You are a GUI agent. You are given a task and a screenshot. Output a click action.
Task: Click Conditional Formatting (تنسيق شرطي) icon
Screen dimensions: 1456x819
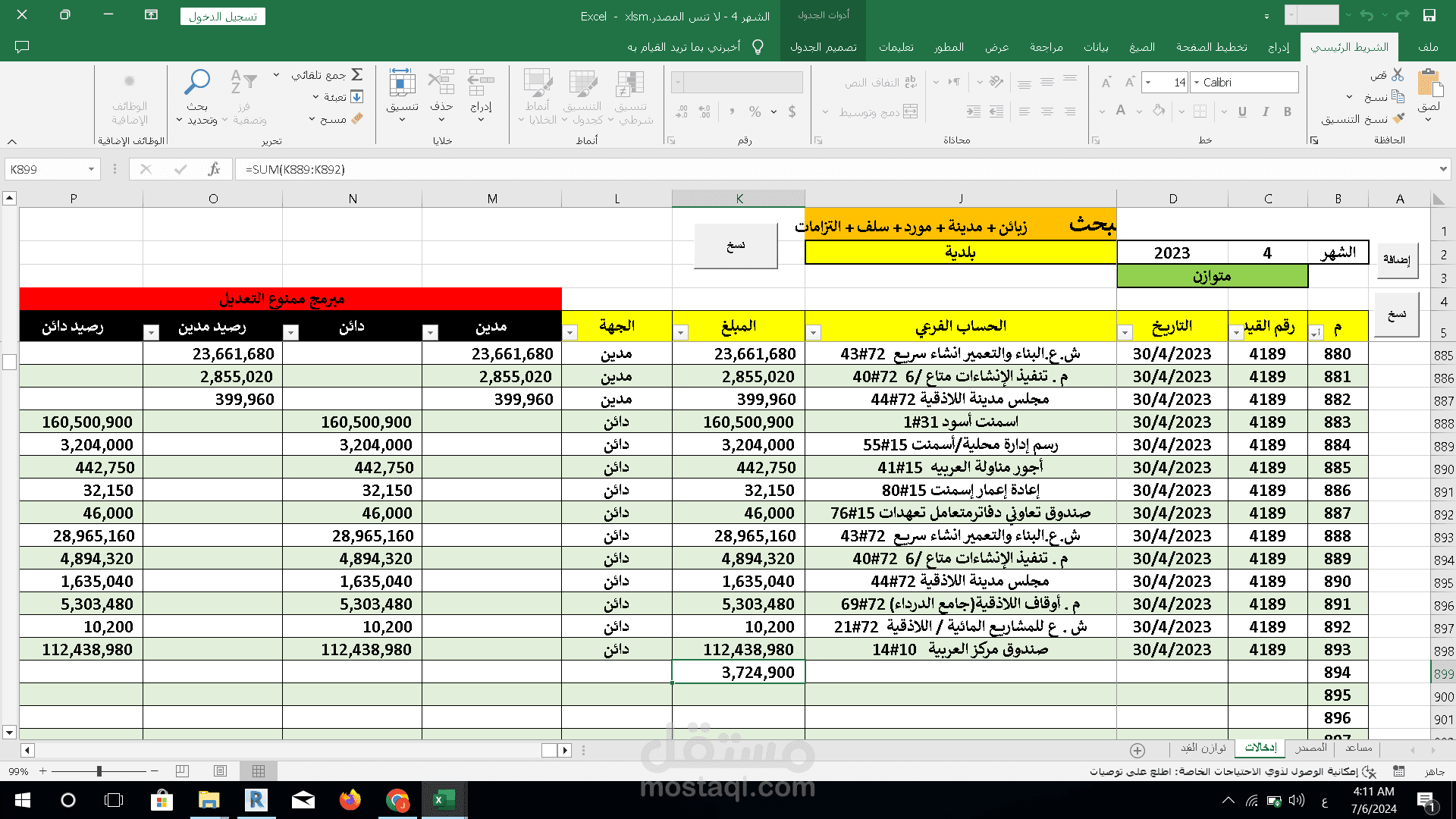click(x=630, y=83)
